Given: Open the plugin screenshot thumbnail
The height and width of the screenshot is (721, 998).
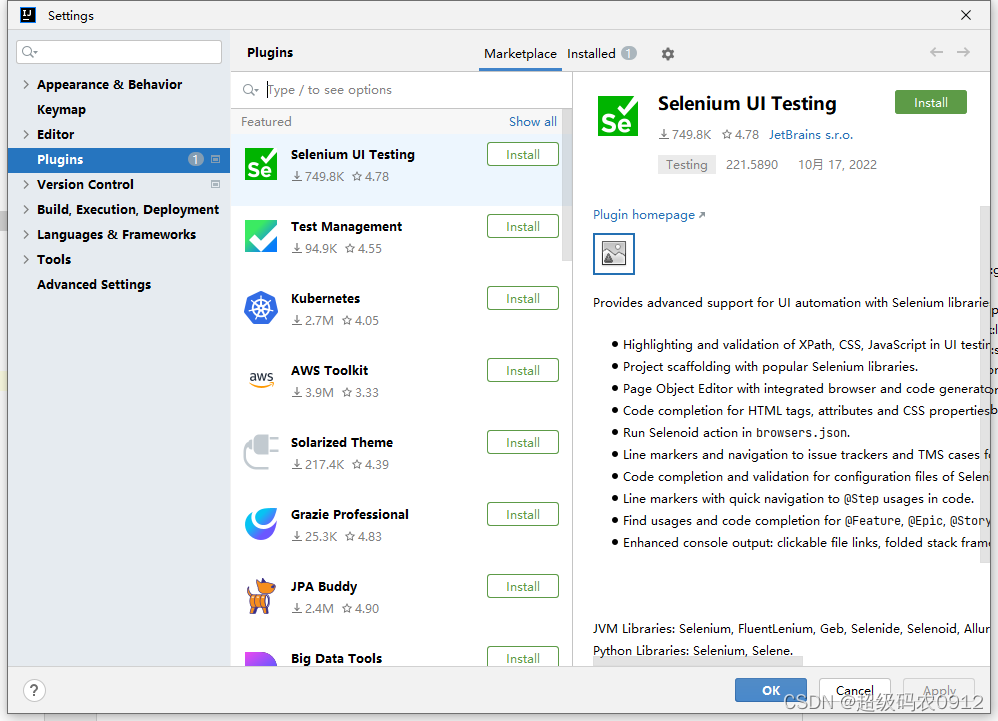Looking at the screenshot, I should point(614,253).
